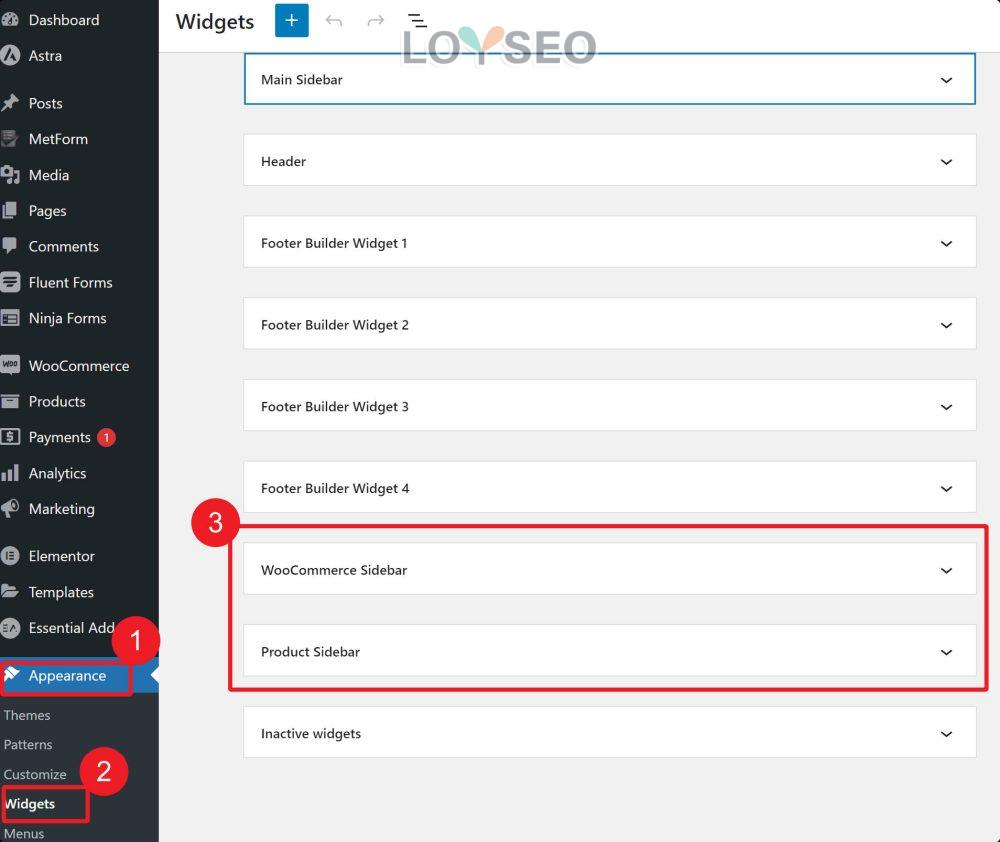
Task: Open the WooCommerce menu label
Action: (78, 366)
